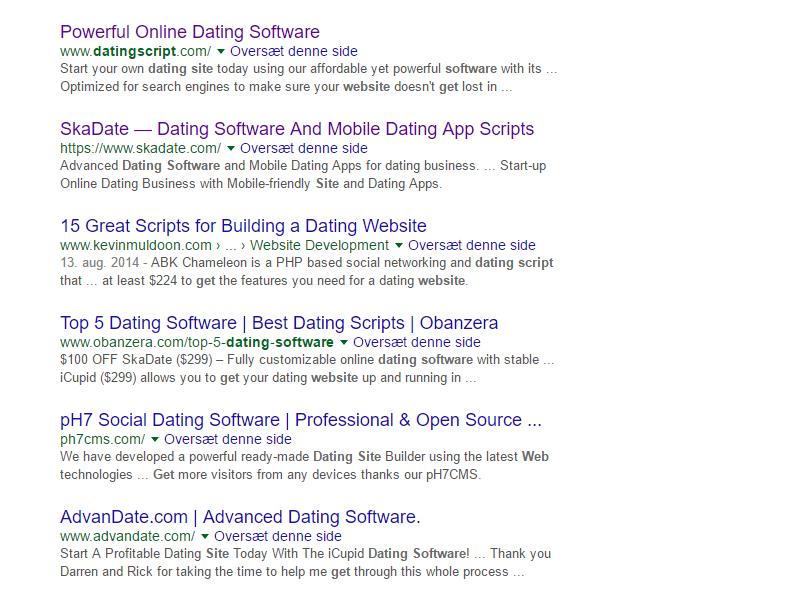Open 15 Great Scripts for Building a Dating Website
Screen dimensions: 812x589
[x=243, y=226]
